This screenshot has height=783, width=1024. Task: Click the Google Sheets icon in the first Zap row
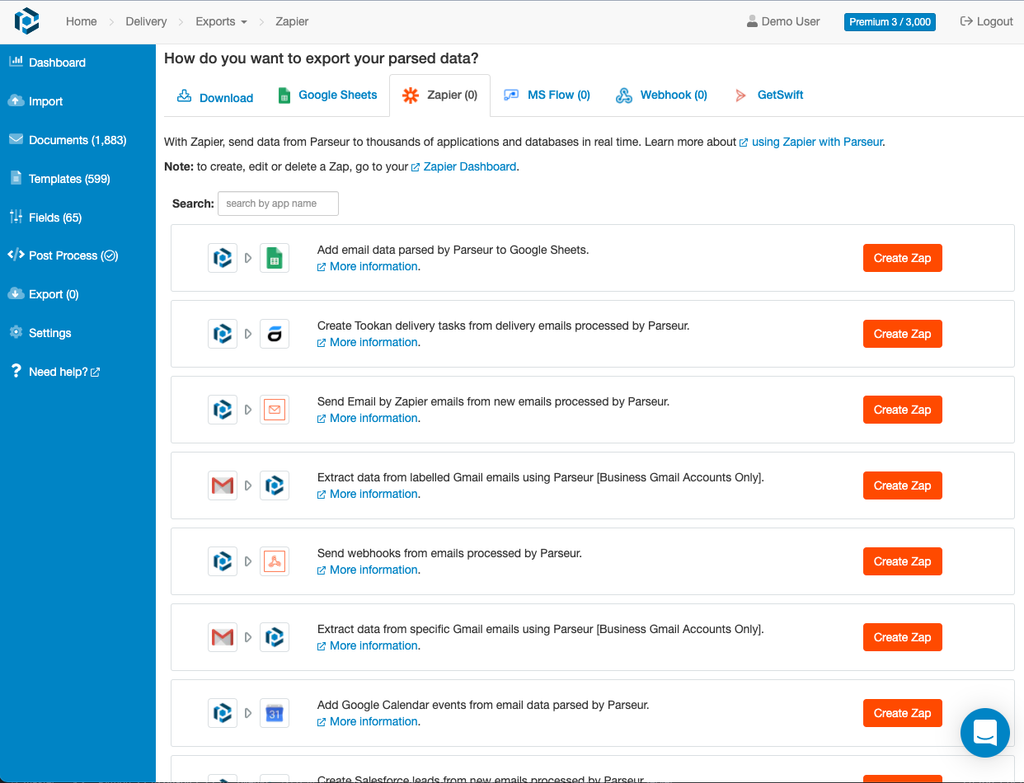tap(274, 257)
